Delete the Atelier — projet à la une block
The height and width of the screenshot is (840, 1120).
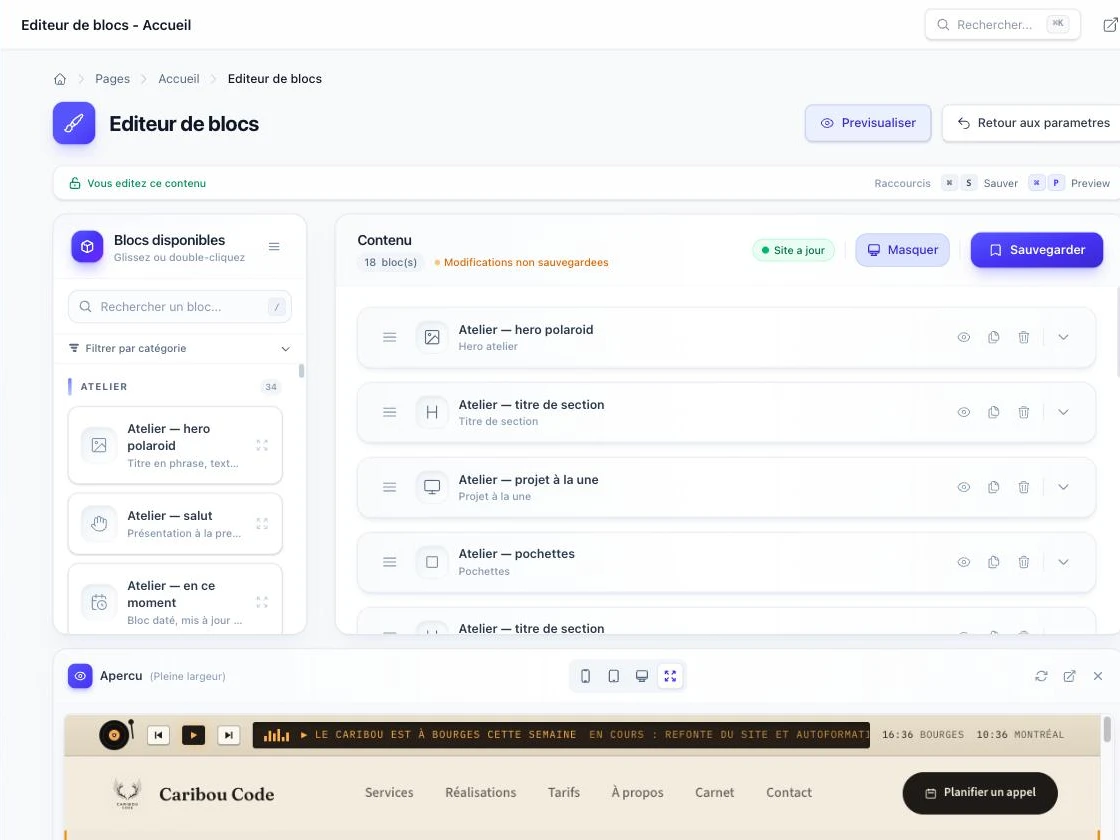pos(1024,487)
